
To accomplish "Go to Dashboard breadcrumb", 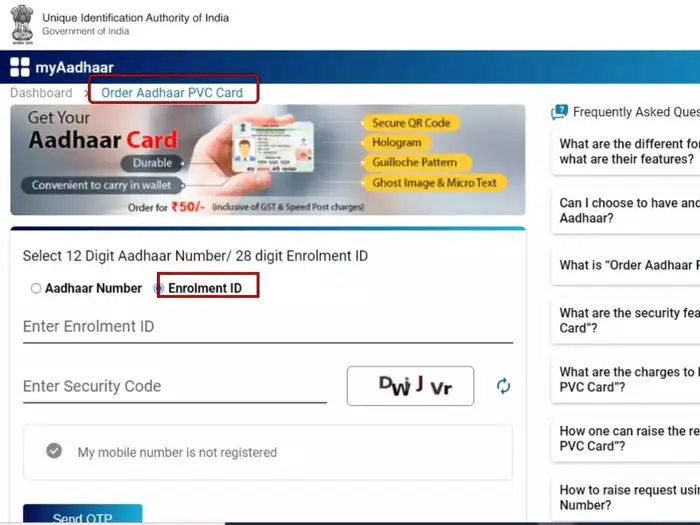I will (41, 93).
